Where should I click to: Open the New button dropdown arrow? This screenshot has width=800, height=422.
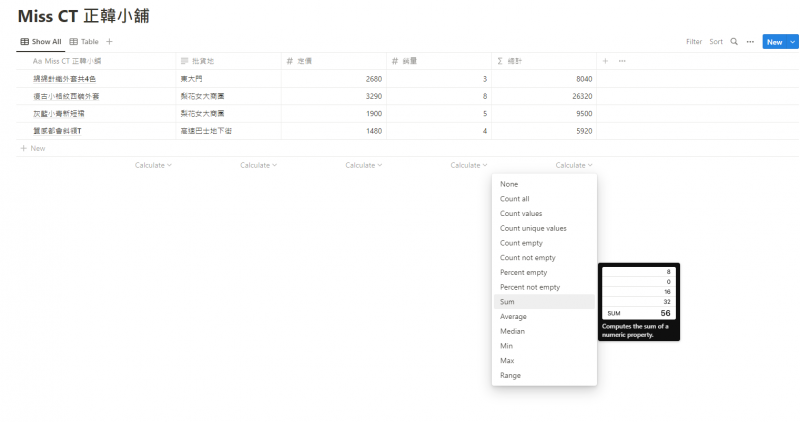792,42
